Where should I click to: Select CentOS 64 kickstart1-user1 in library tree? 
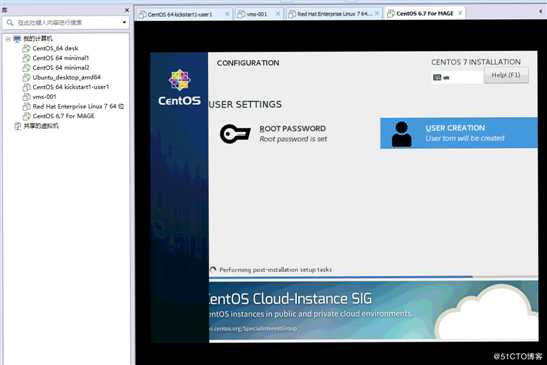pyautogui.click(x=71, y=87)
